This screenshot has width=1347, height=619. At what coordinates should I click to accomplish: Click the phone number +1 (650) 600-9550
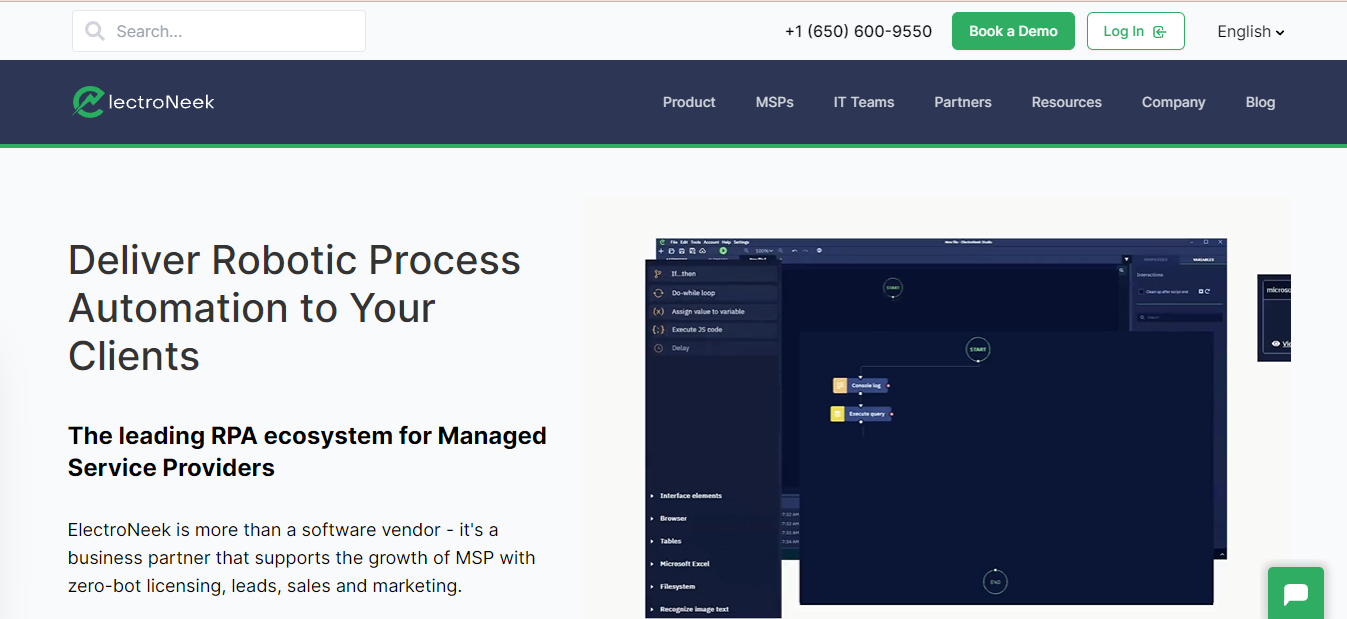858,31
